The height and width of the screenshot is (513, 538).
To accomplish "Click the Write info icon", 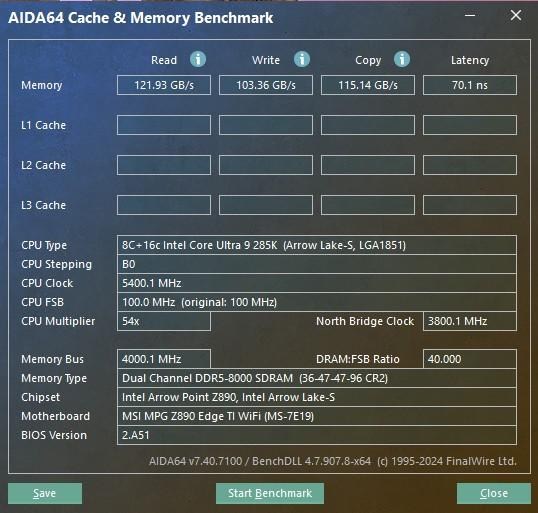I will click(x=302, y=59).
